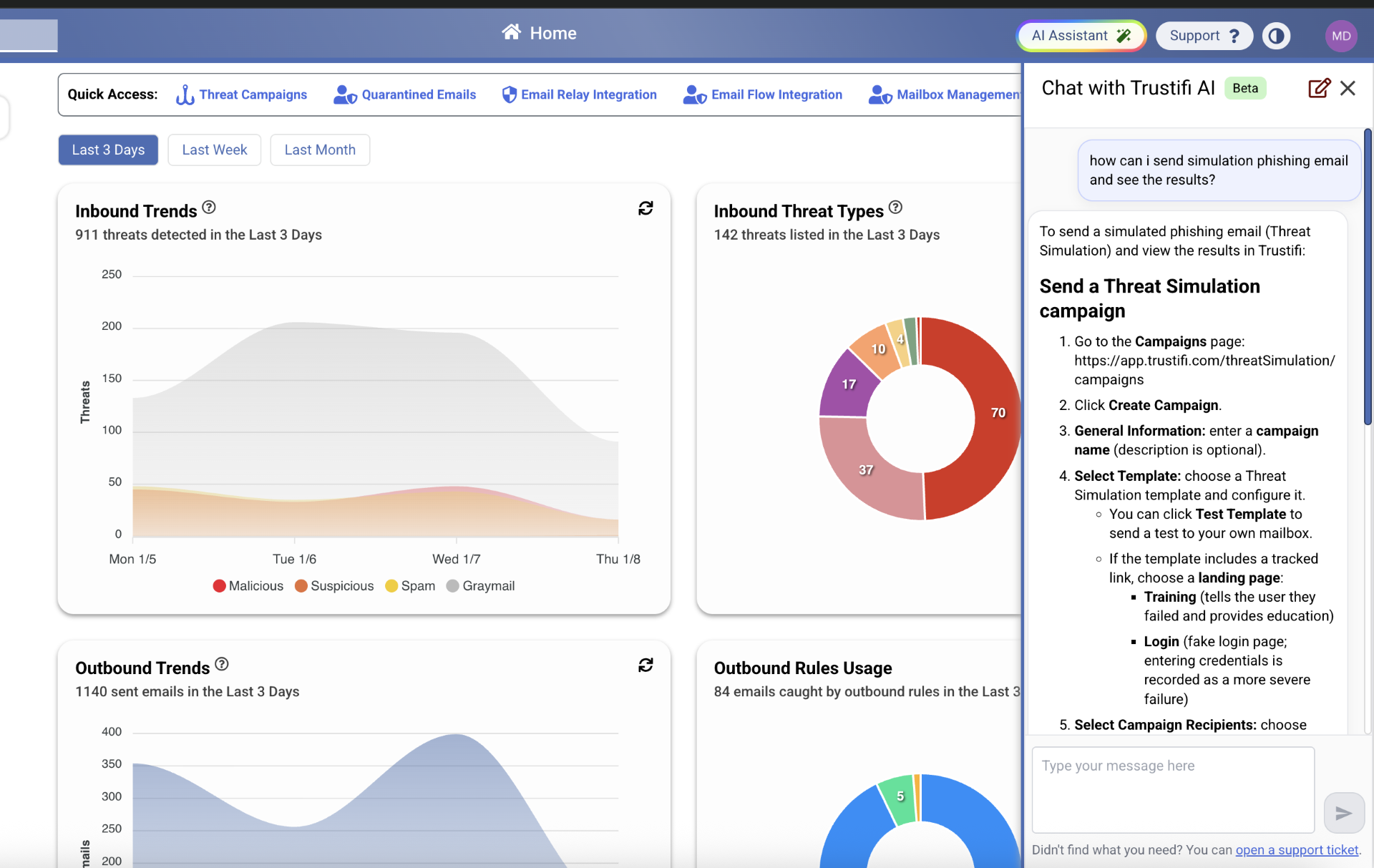The width and height of the screenshot is (1374, 868).
Task: Open the Quarantined Emails quick access icon
Action: tap(344, 94)
